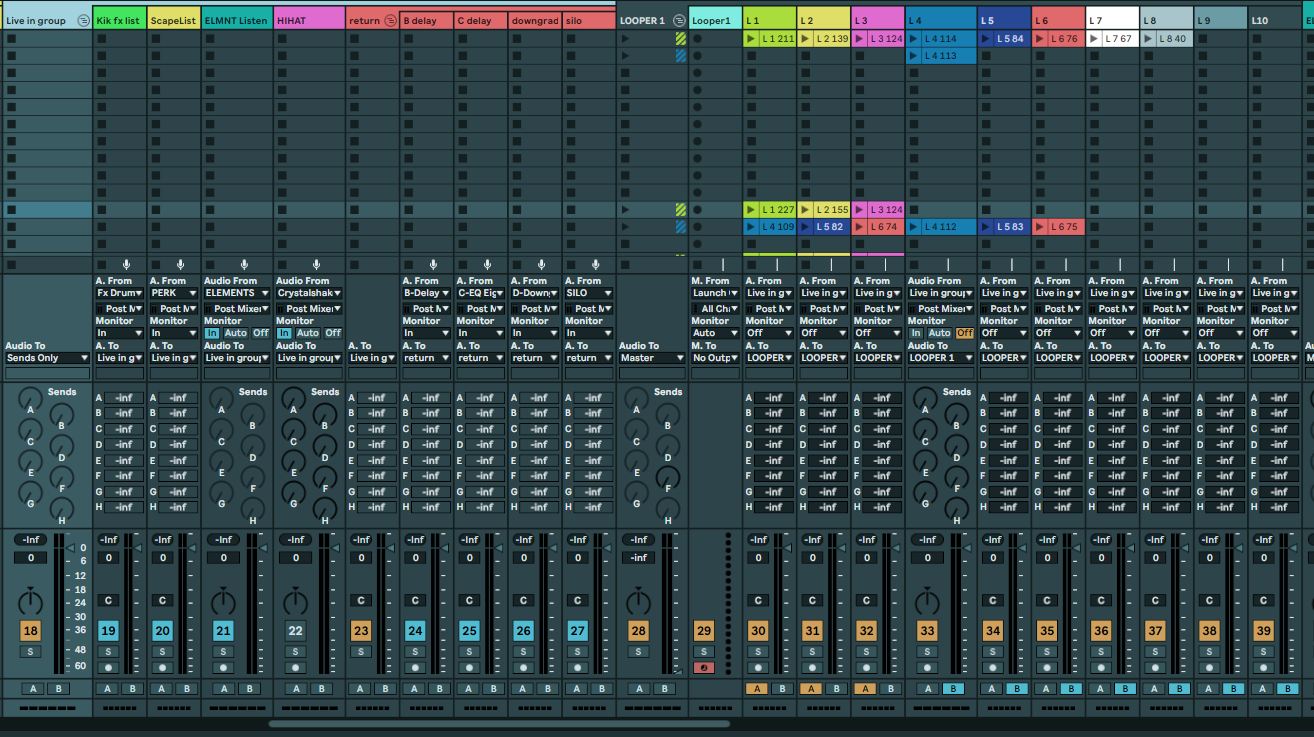Open the Audio From dropdown on HIHAT
The height and width of the screenshot is (737, 1314).
(308, 293)
